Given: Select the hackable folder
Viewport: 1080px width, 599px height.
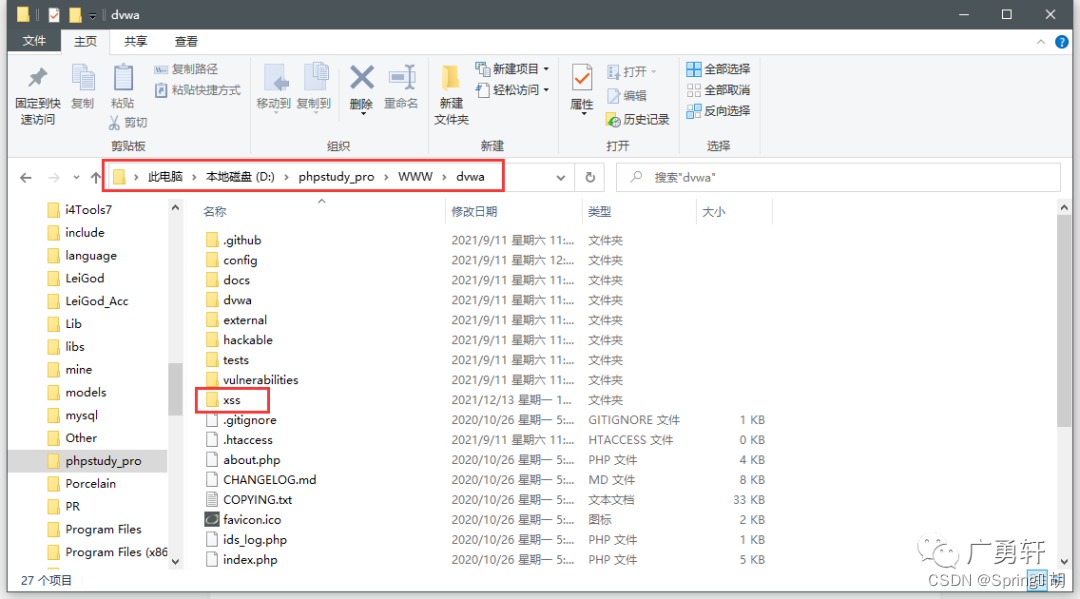Looking at the screenshot, I should (x=247, y=340).
